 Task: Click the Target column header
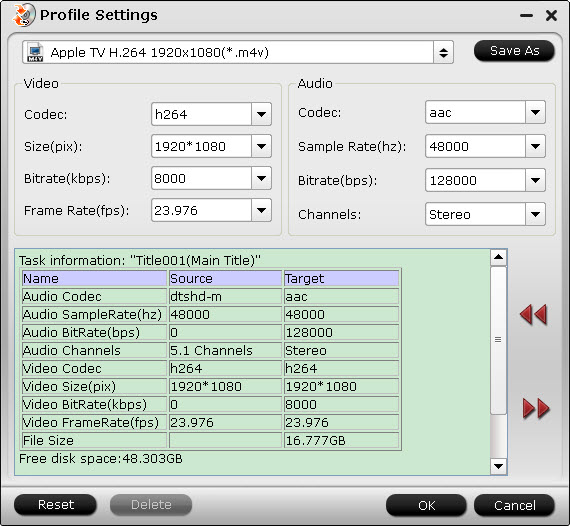click(341, 278)
